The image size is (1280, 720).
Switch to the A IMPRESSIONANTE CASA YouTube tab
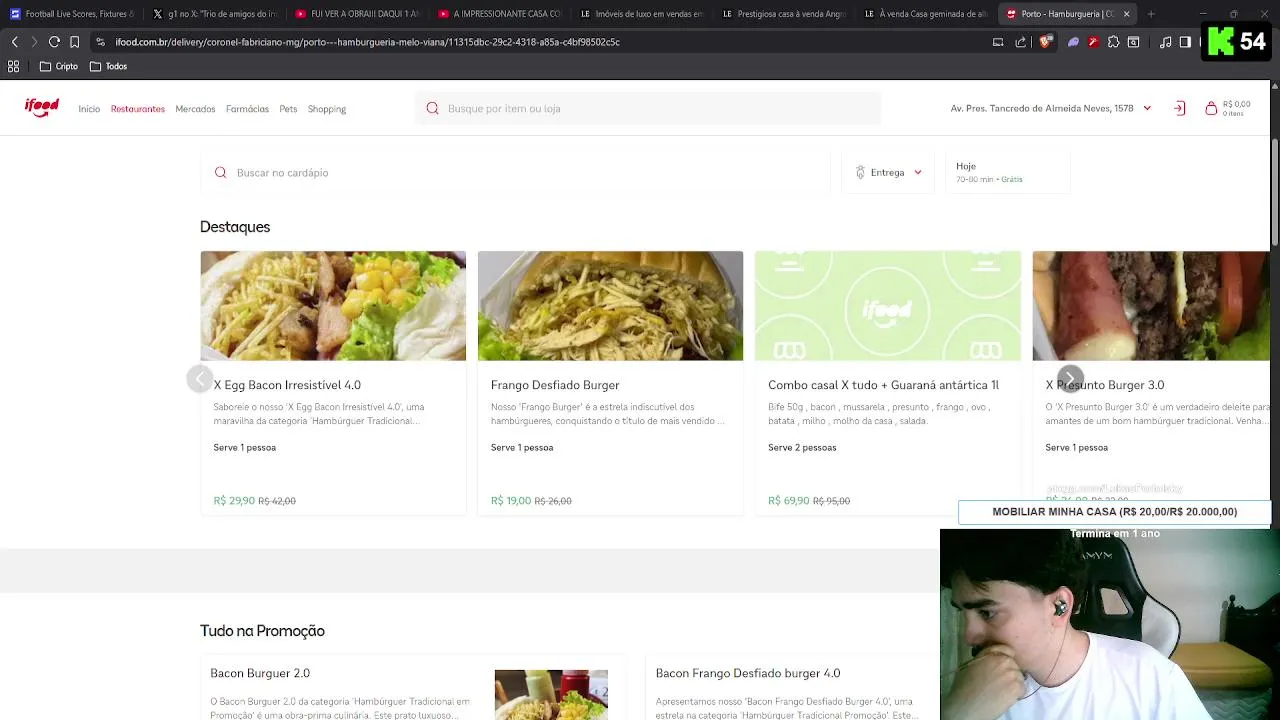pos(499,14)
